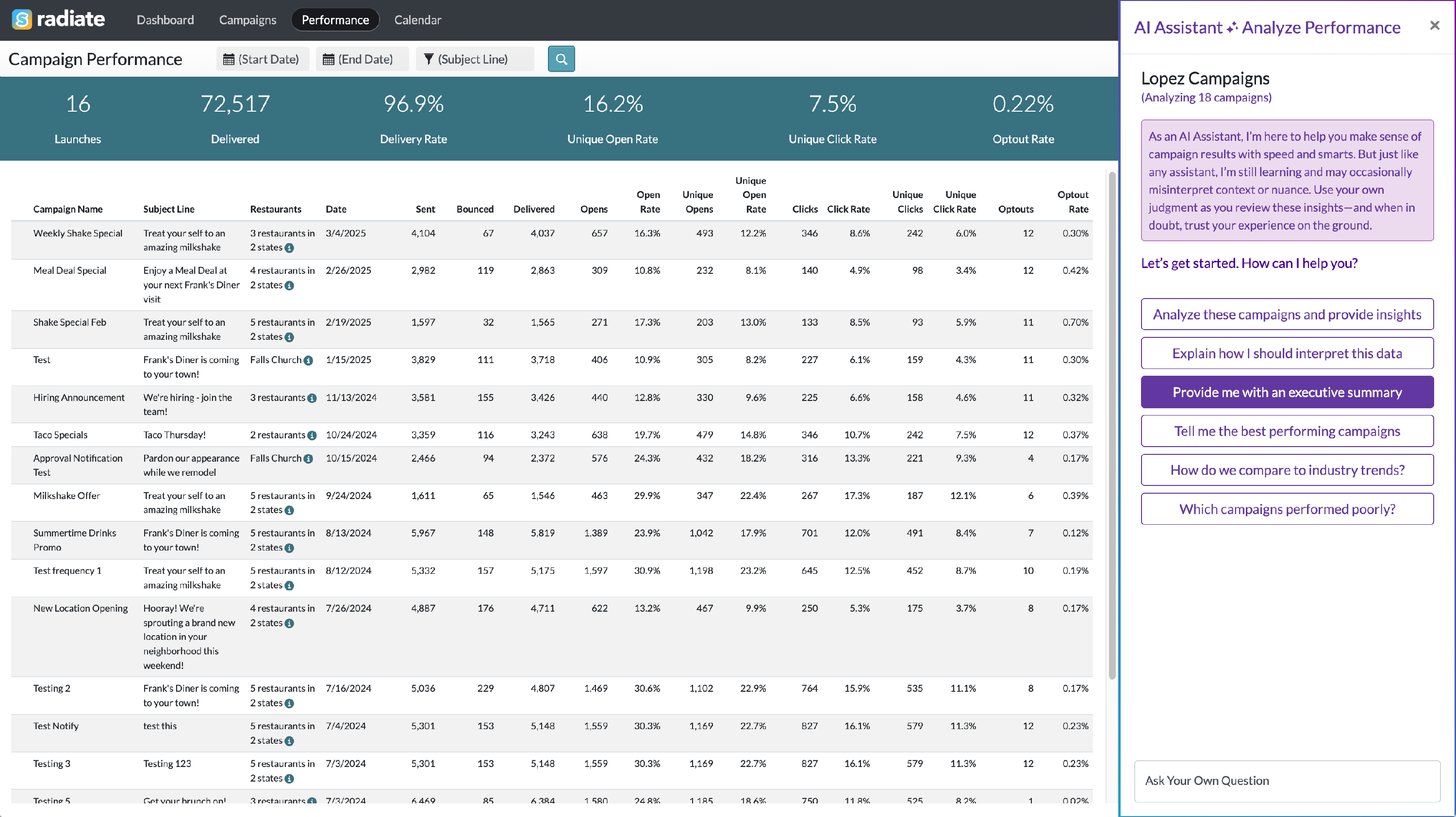1456x817 pixels.
Task: Close the AI Assistant panel
Action: pos(1434,25)
